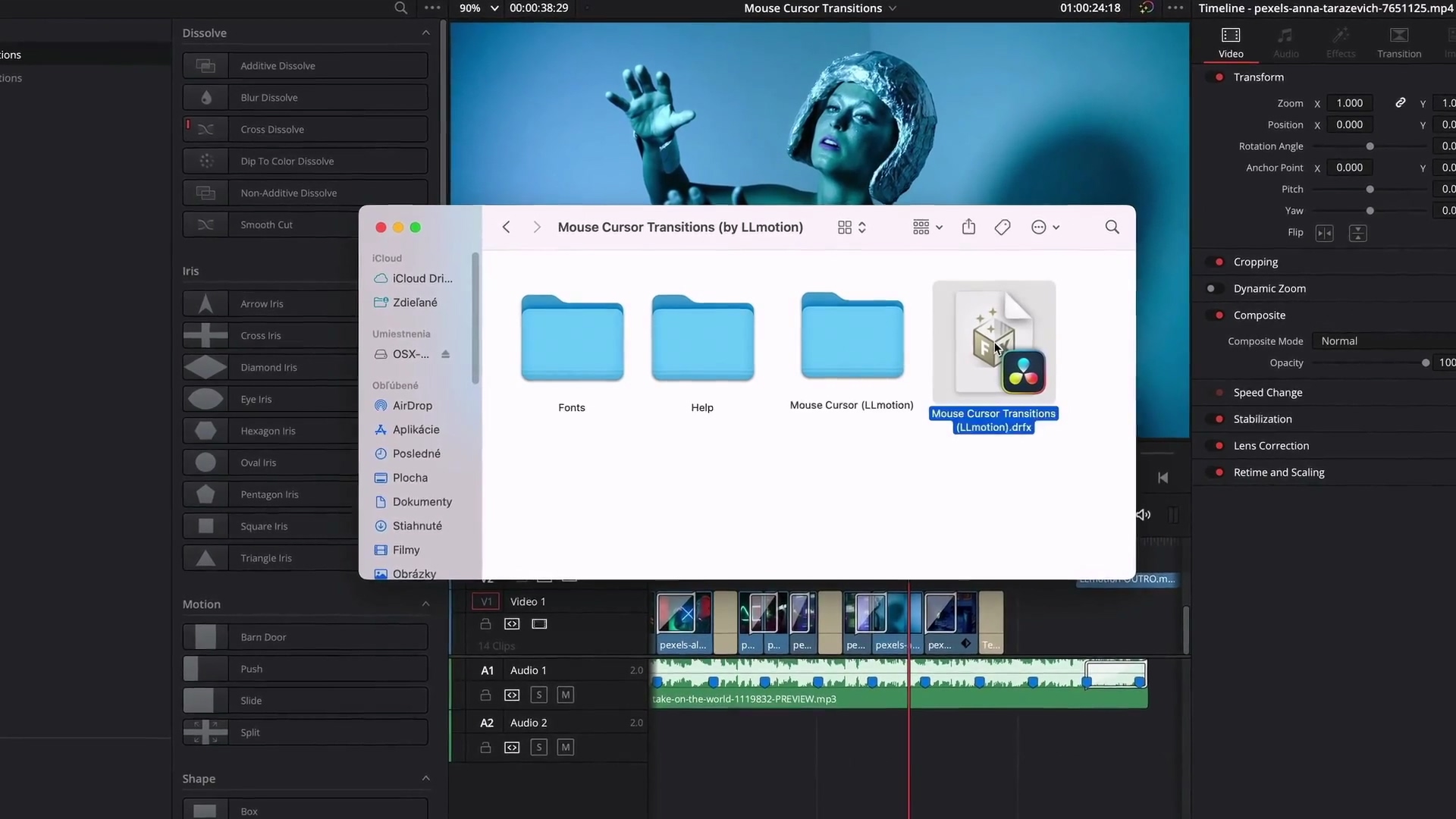Choose the Barn Door motion transition

point(305,638)
